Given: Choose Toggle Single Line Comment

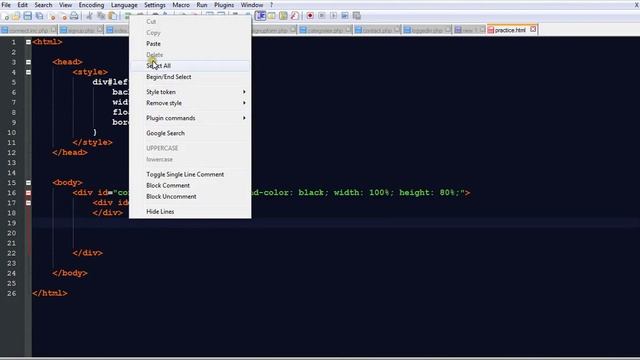Looking at the screenshot, I should click(x=190, y=175).
